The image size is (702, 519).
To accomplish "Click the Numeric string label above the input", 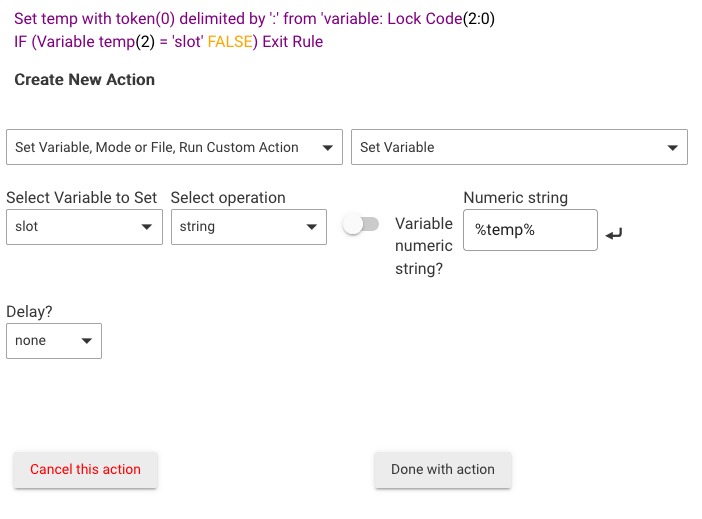I will pos(516,197).
